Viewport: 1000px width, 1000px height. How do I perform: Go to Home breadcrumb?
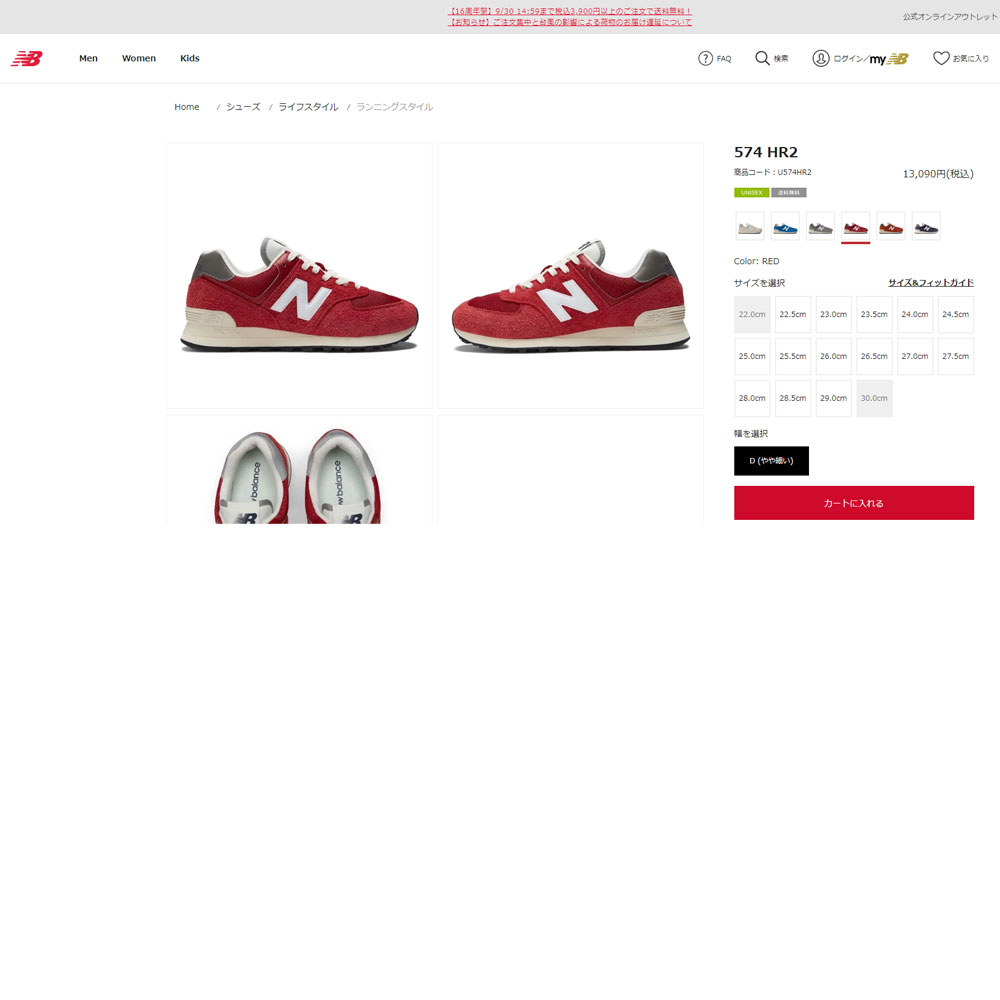(x=187, y=107)
